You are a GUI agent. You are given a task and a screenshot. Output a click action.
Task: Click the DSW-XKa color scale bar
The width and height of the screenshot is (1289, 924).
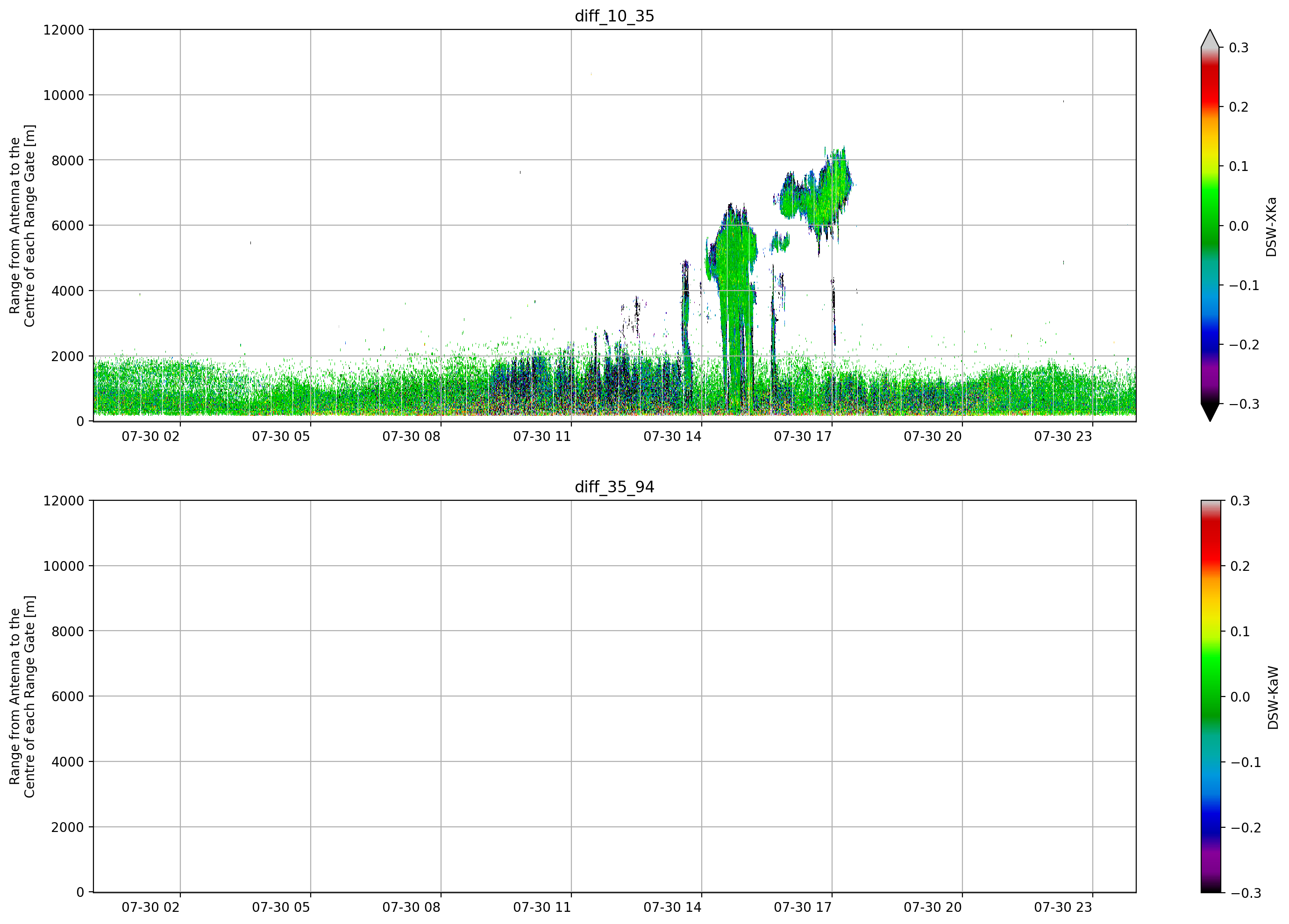[1210, 226]
